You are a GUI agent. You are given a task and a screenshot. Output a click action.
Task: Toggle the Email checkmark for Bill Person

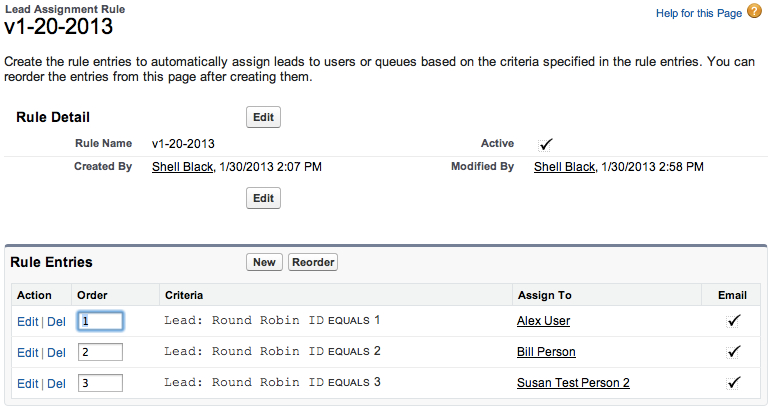pyautogui.click(x=733, y=352)
